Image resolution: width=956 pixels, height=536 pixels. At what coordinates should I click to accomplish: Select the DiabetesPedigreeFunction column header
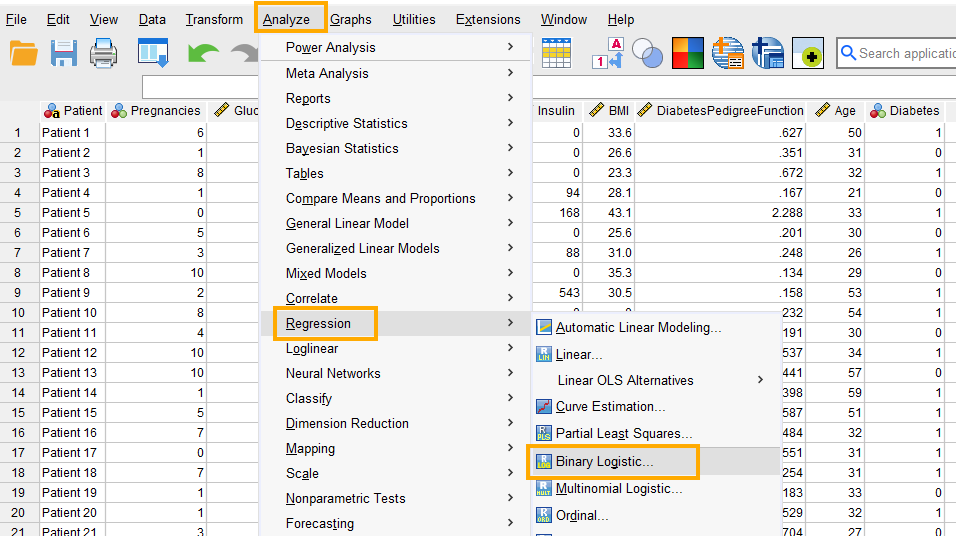[720, 110]
